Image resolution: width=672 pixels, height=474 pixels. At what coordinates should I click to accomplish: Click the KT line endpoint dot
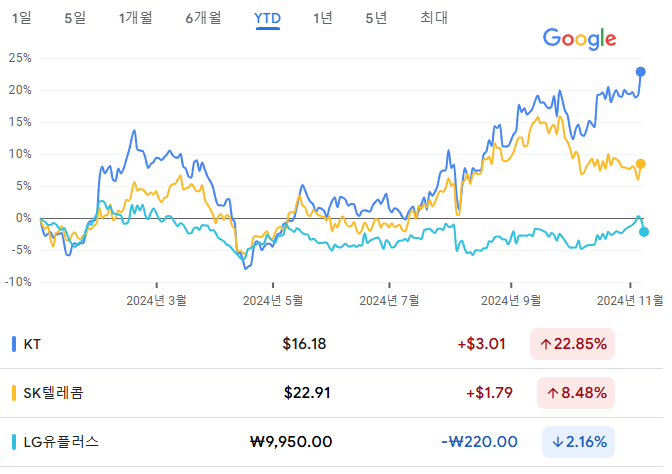coord(640,72)
